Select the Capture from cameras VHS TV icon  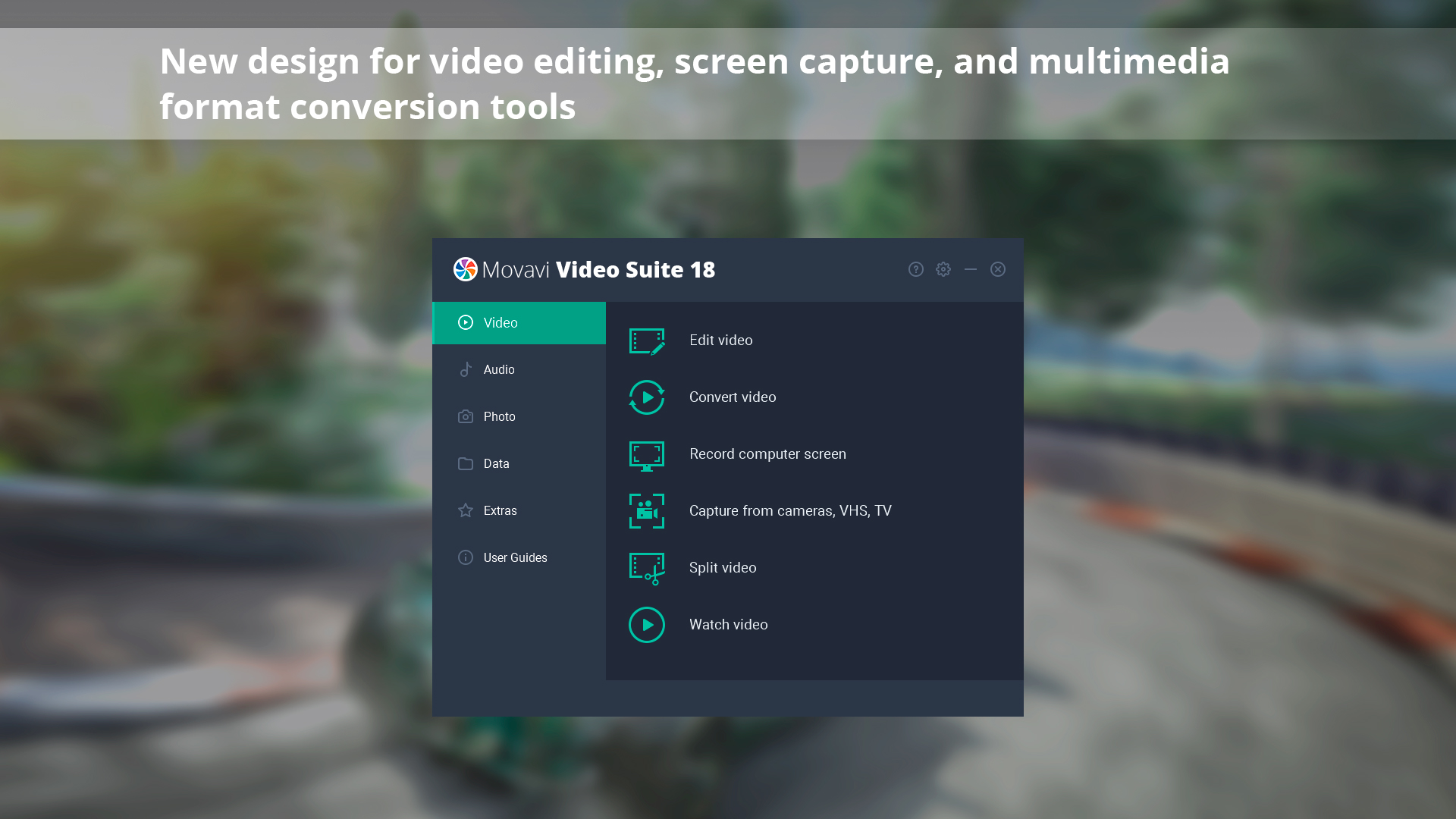646,511
